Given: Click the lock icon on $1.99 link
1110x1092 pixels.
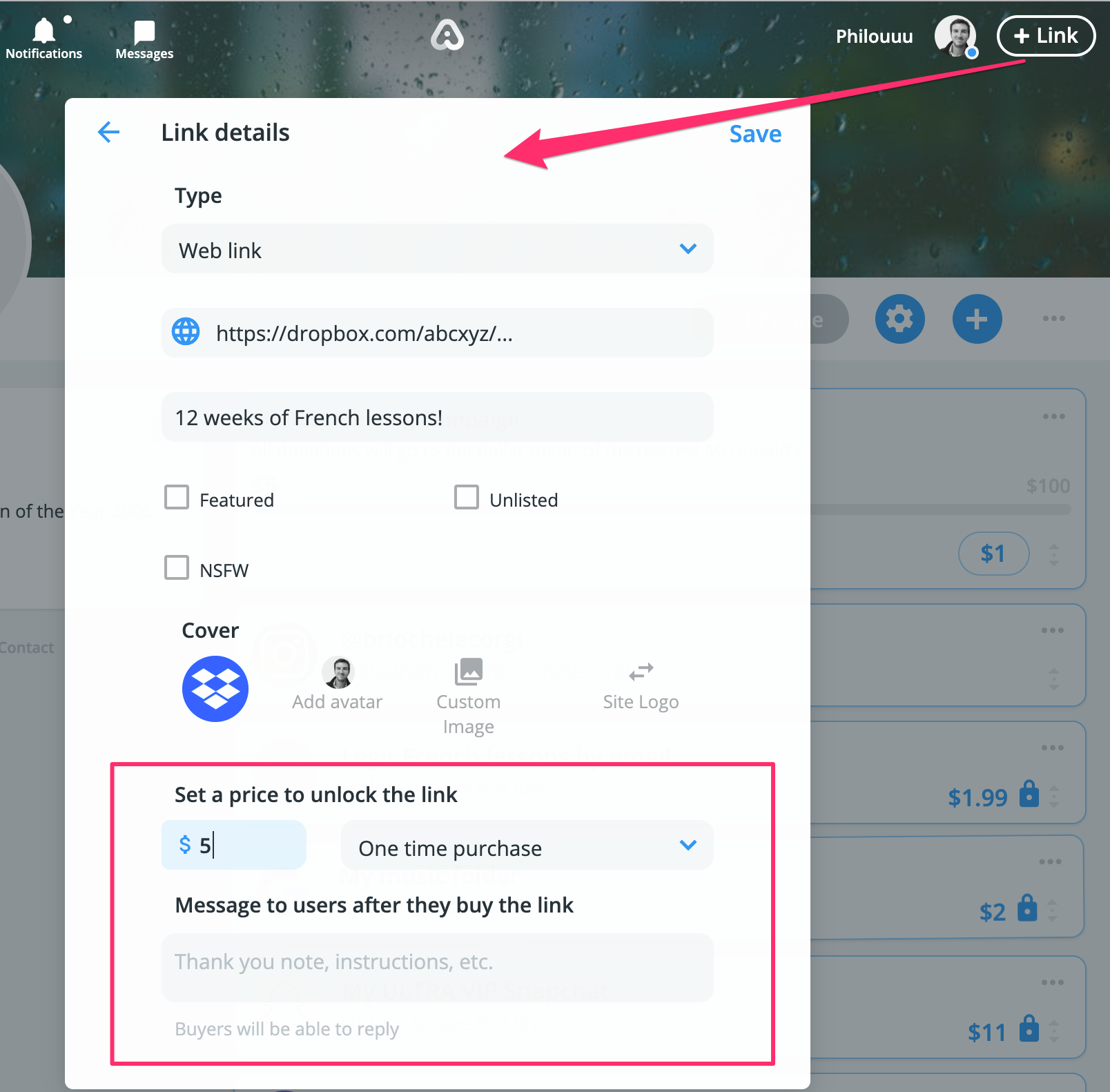Looking at the screenshot, I should click(x=1029, y=794).
